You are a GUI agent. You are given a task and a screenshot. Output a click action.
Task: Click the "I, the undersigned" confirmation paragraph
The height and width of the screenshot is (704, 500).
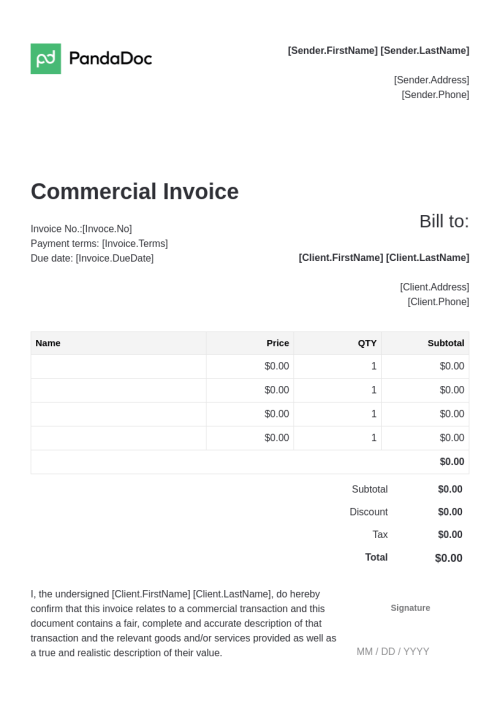(x=183, y=623)
